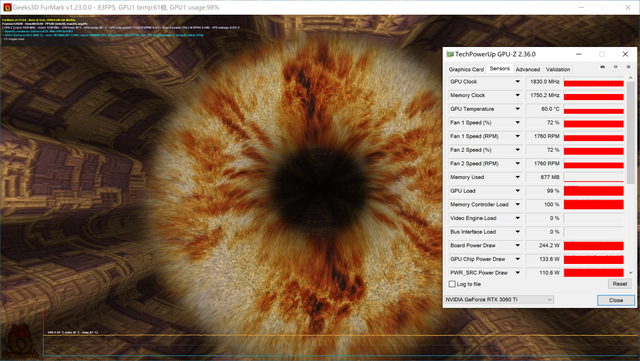Click the sensor list scrollbar thumb
This screenshot has width=640, height=361.
pyautogui.click(x=631, y=132)
